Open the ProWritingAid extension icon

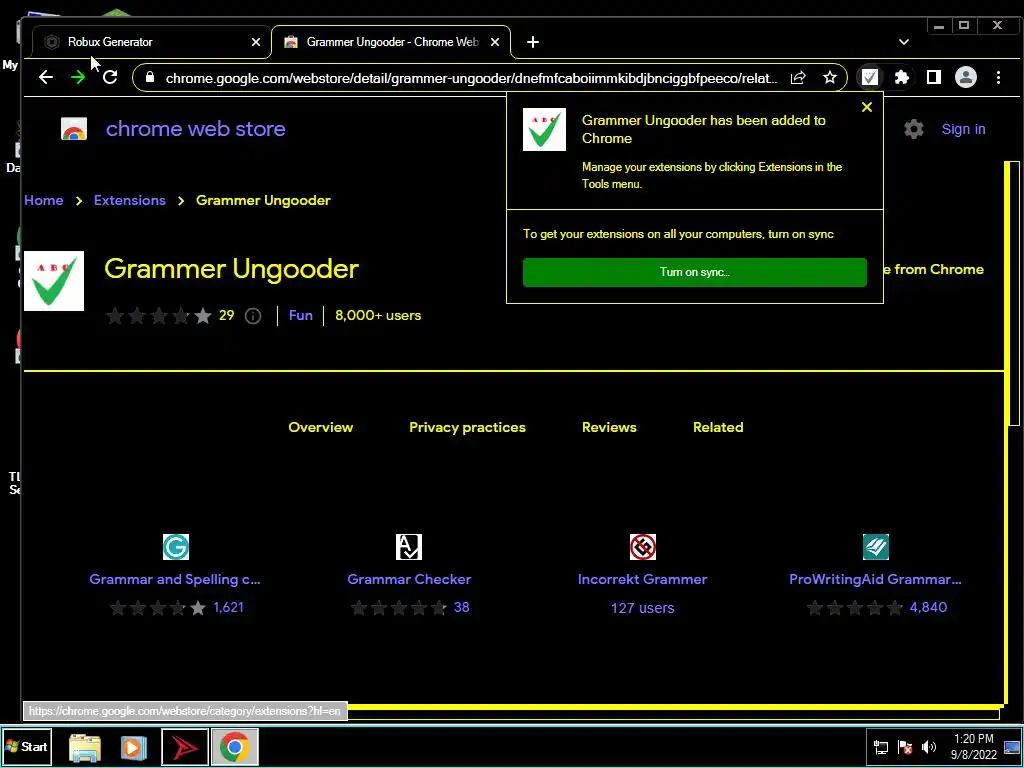(x=876, y=547)
